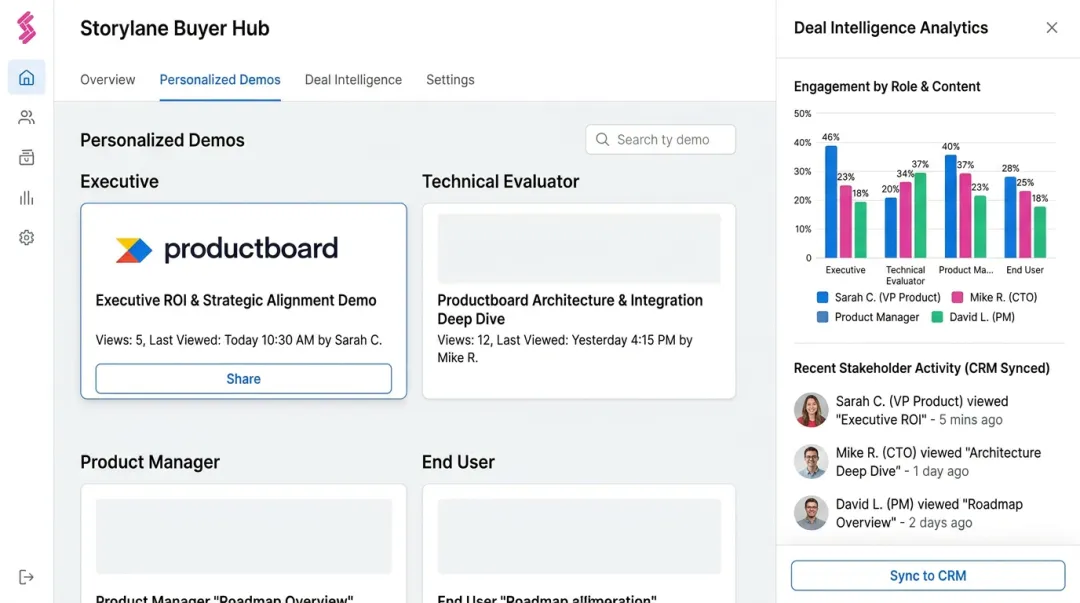Viewport: 1080px width, 603px height.
Task: Click the 37% Technical Evaluator green bar
Action: coord(920,215)
